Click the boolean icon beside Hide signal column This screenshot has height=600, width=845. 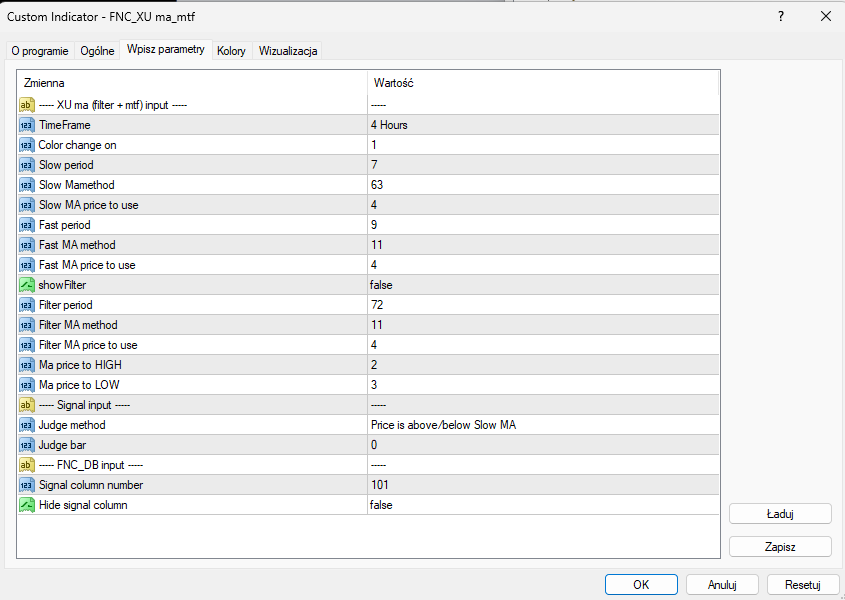(27, 505)
